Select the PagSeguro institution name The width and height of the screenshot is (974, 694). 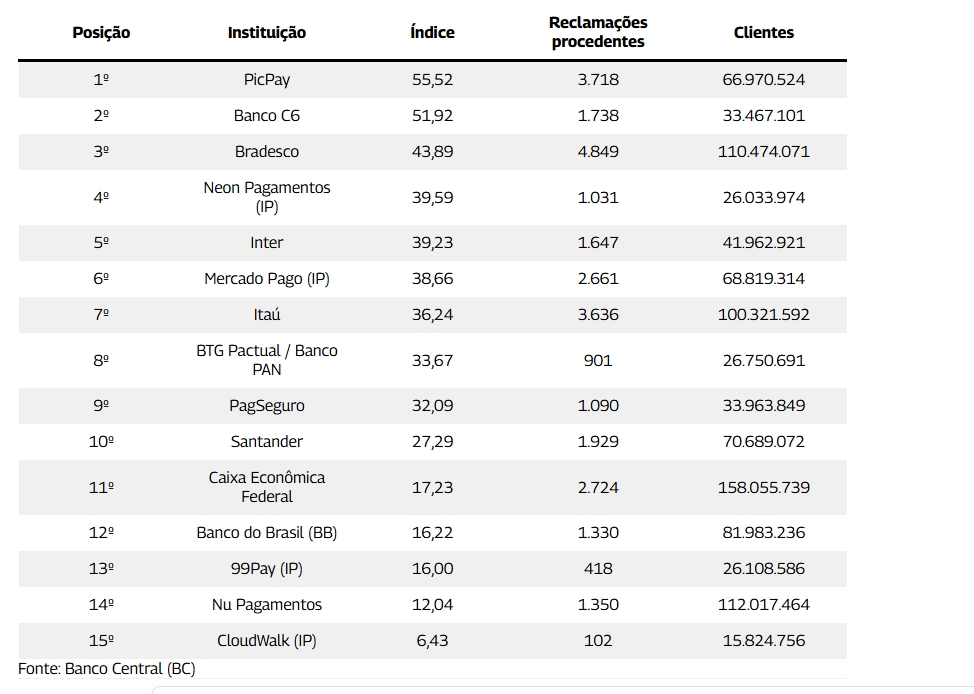pos(267,405)
